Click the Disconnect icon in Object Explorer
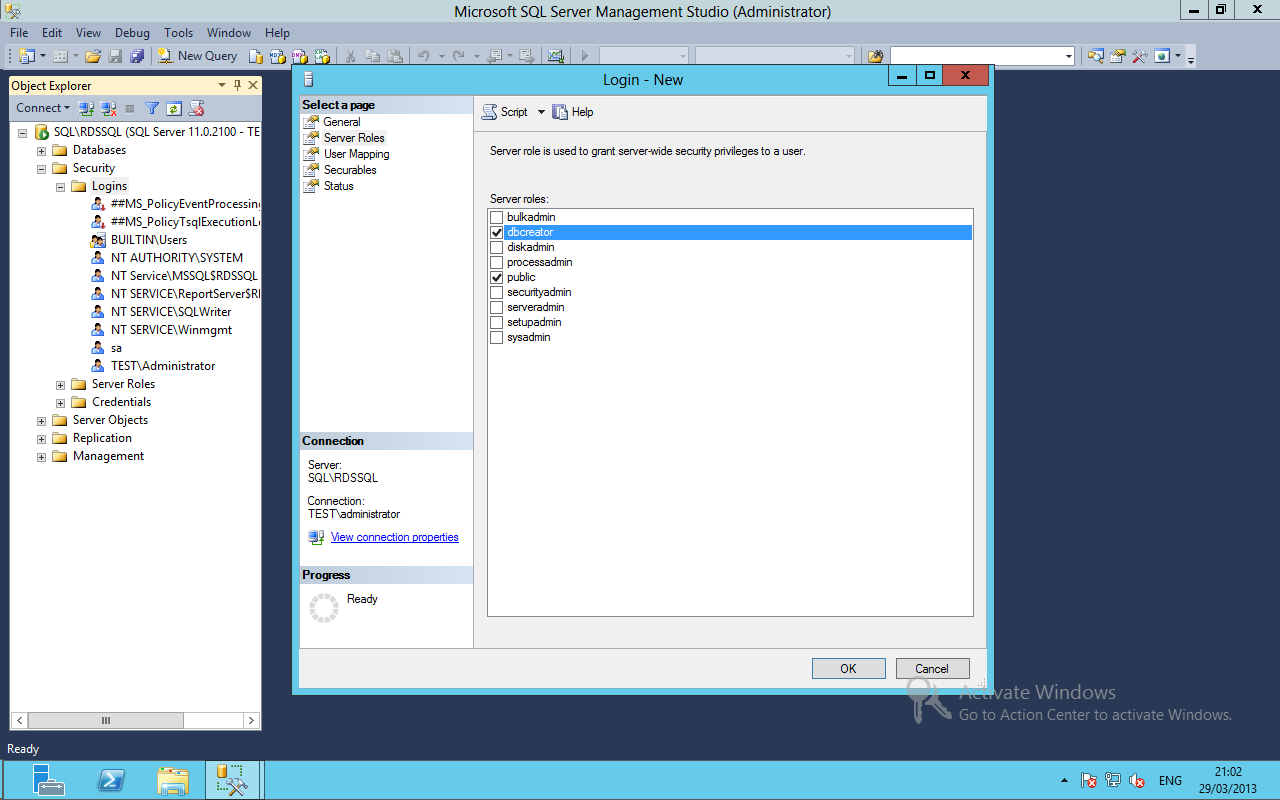Screen dimensions: 1280x800 [109, 108]
